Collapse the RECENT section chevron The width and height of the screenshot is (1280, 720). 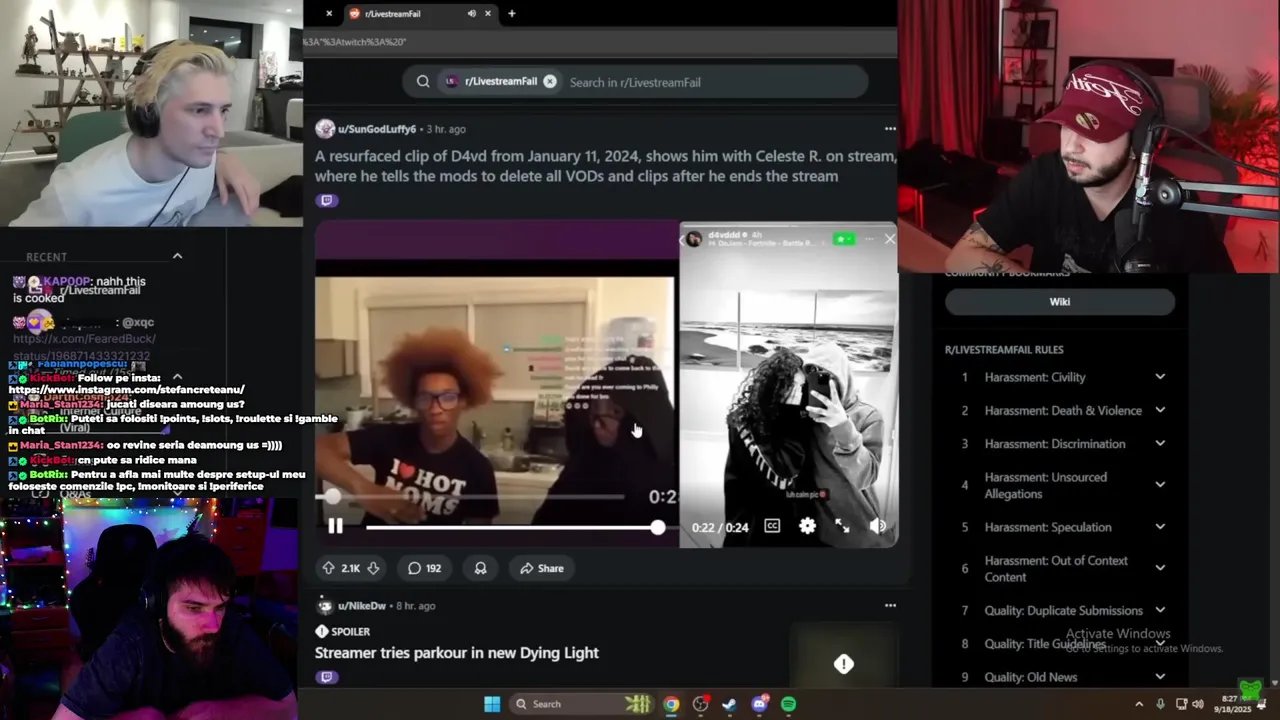point(177,256)
